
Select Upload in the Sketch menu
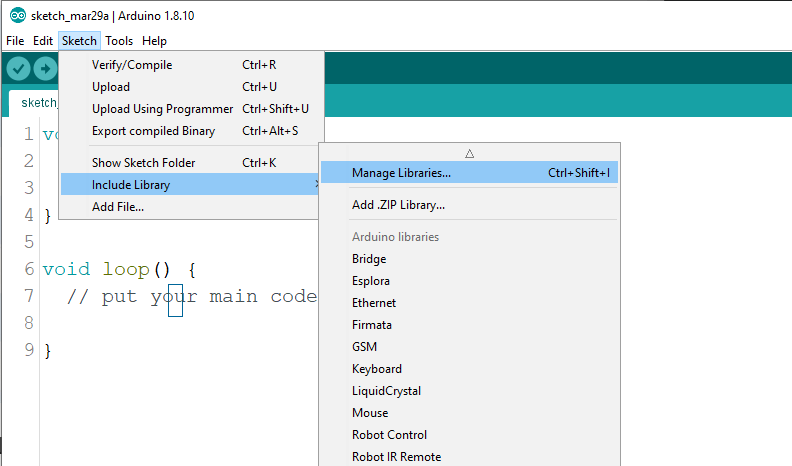(x=192, y=87)
